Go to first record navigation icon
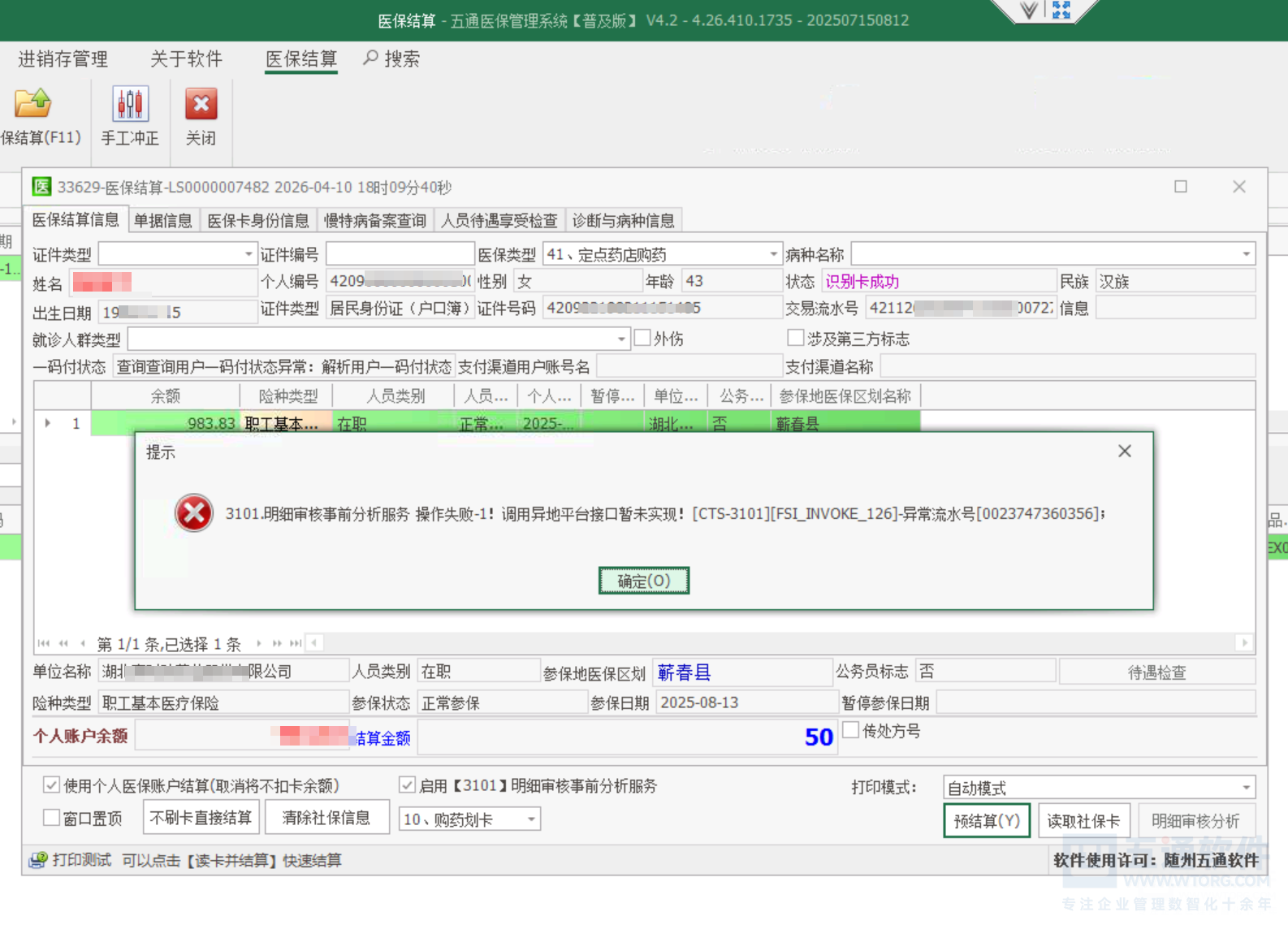Viewport: 1288px width, 925px height. pyautogui.click(x=44, y=643)
